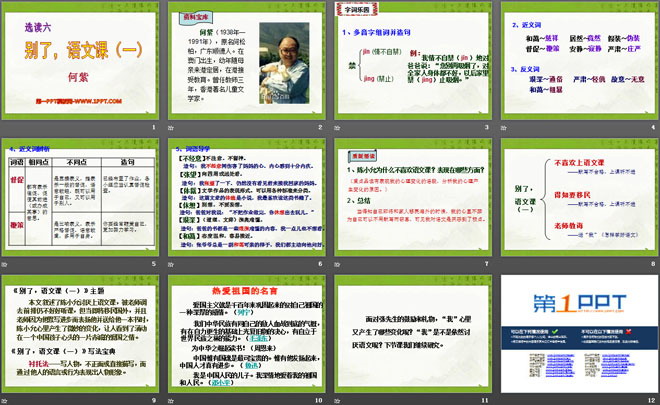Select slide 6 titled 词语导学
Image resolution: width=660 pixels, height=405 pixels.
click(247, 197)
